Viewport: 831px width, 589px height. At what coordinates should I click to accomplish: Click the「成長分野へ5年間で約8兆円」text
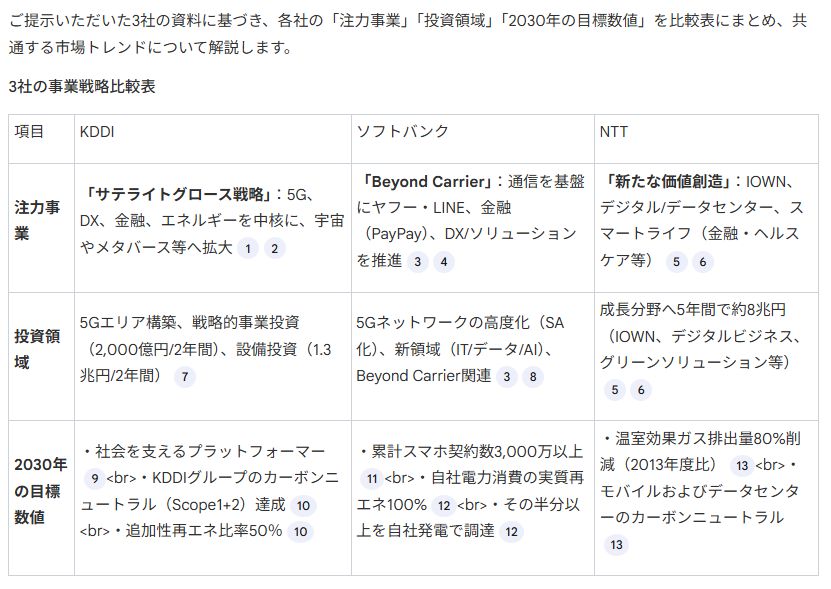[x=693, y=310]
